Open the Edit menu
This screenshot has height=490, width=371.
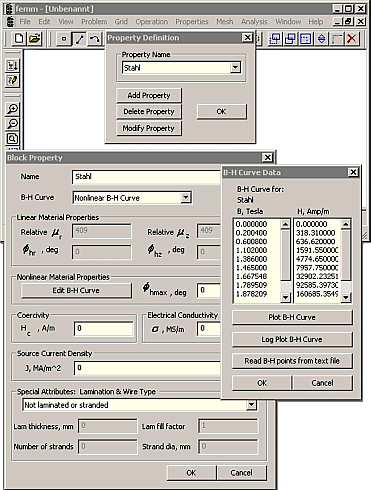[x=44, y=22]
